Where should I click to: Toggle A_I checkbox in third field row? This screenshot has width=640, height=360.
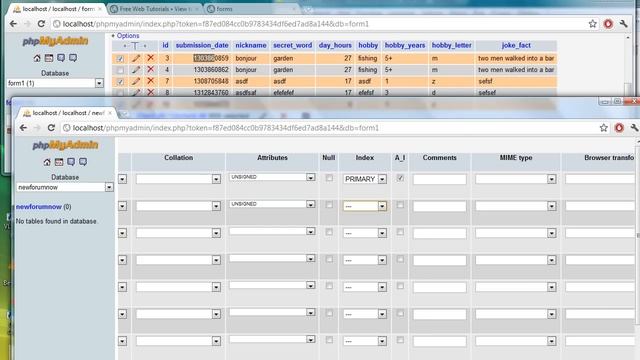tap(400, 232)
